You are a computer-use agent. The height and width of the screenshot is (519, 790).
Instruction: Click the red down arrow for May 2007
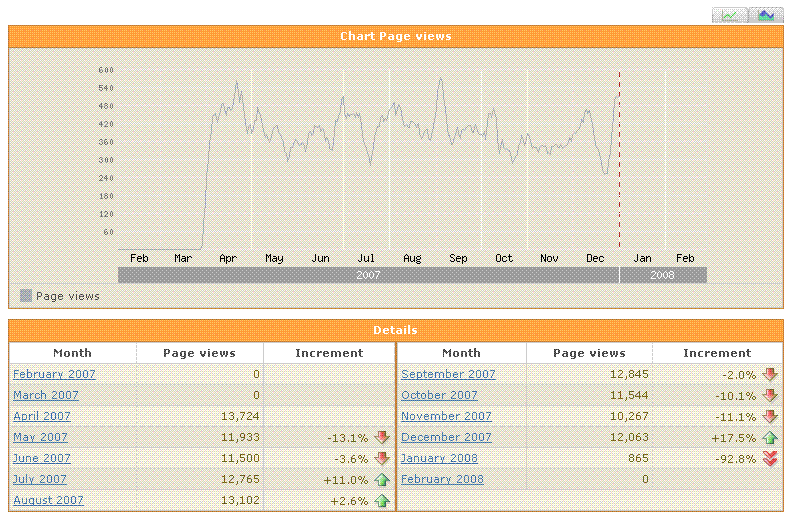[381, 438]
